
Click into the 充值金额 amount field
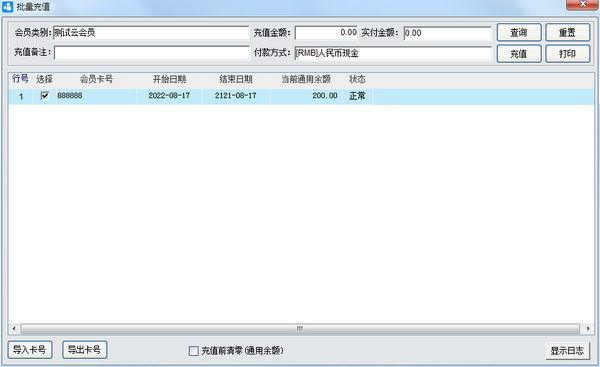pyautogui.click(x=326, y=33)
